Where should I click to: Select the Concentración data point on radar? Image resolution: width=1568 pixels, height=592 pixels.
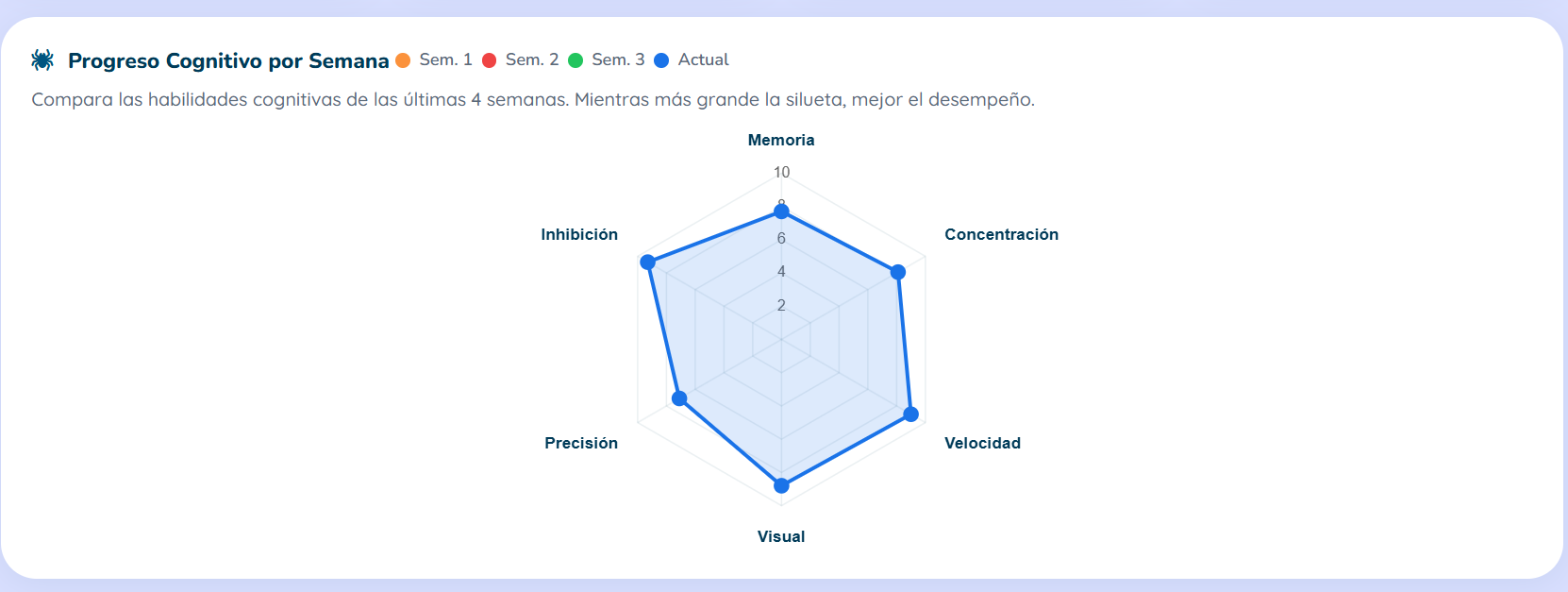pyautogui.click(x=898, y=272)
